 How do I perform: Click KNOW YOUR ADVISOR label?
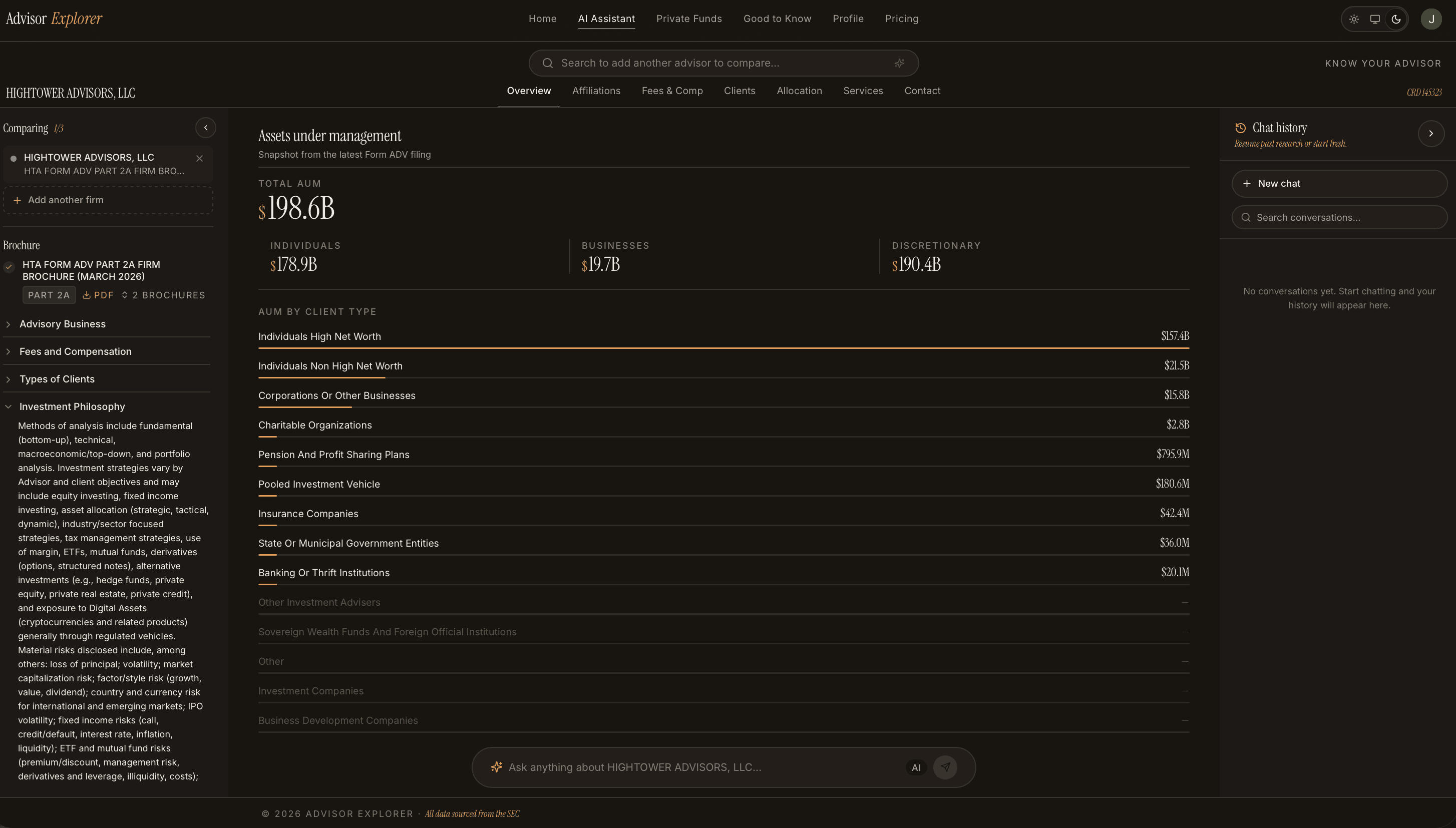tap(1383, 64)
